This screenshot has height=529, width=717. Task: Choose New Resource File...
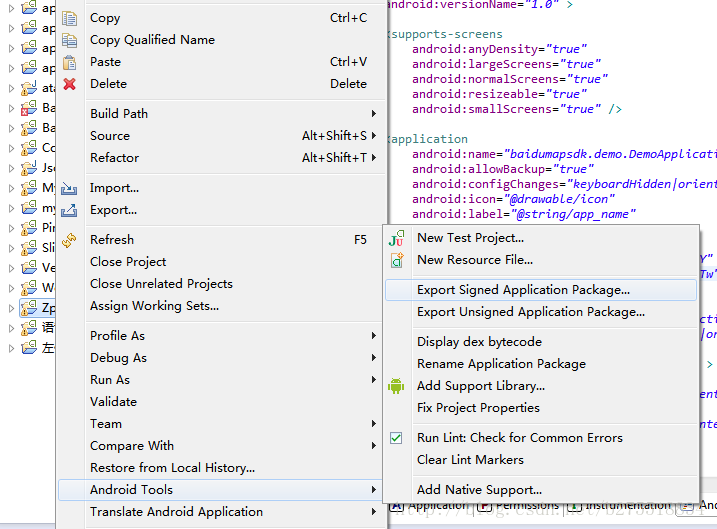[x=541, y=260]
